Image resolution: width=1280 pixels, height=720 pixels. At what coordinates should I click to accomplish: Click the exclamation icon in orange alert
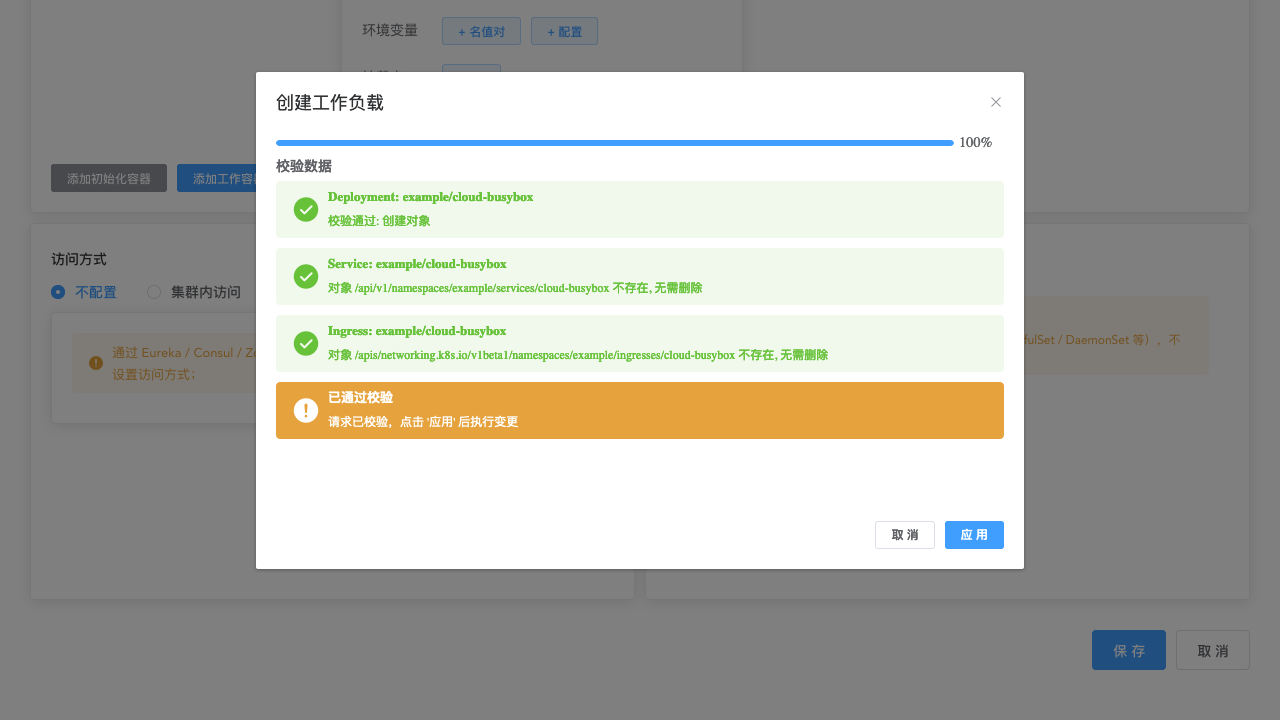tap(306, 411)
